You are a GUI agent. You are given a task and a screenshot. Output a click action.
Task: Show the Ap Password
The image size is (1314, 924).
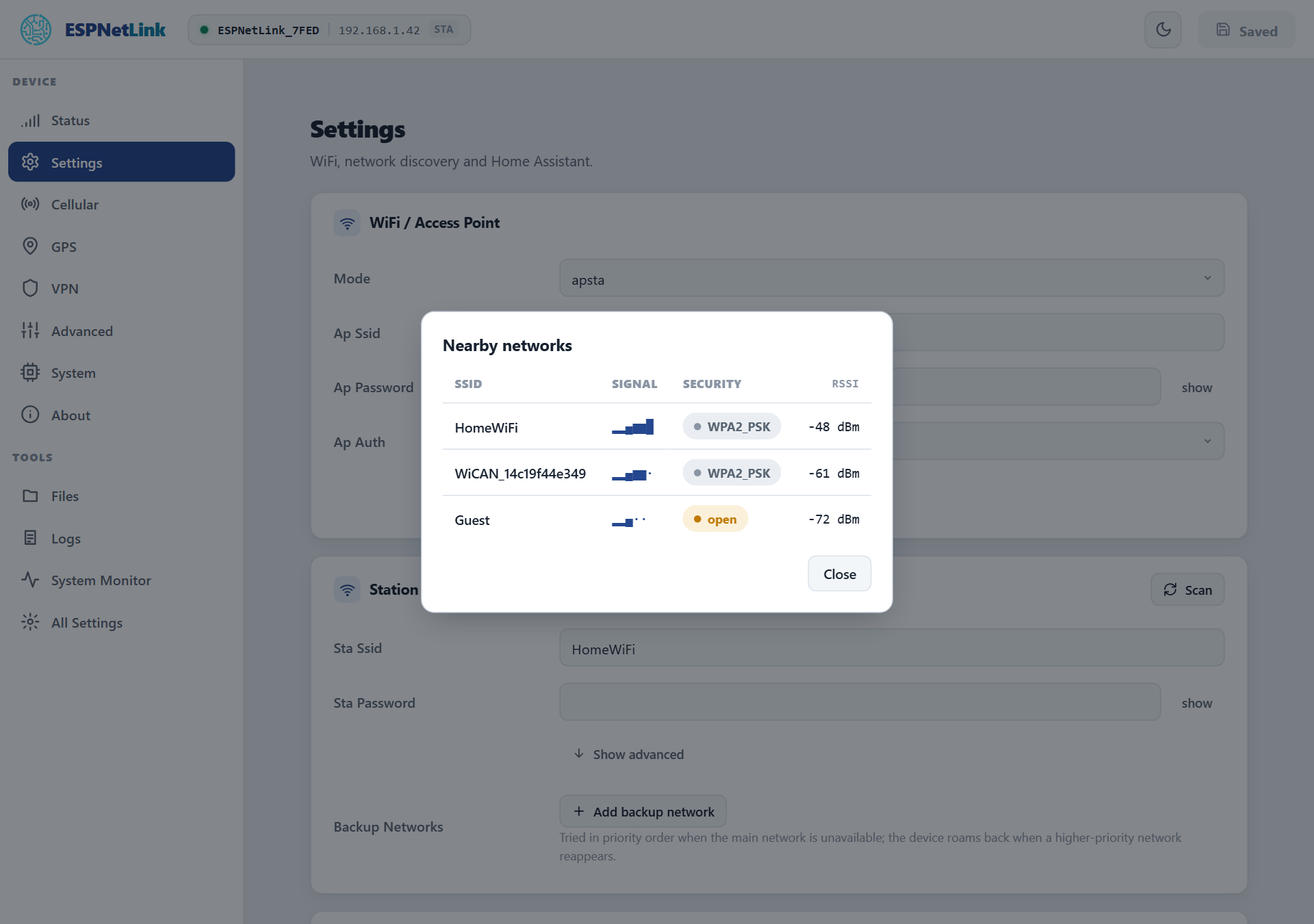click(x=1196, y=387)
